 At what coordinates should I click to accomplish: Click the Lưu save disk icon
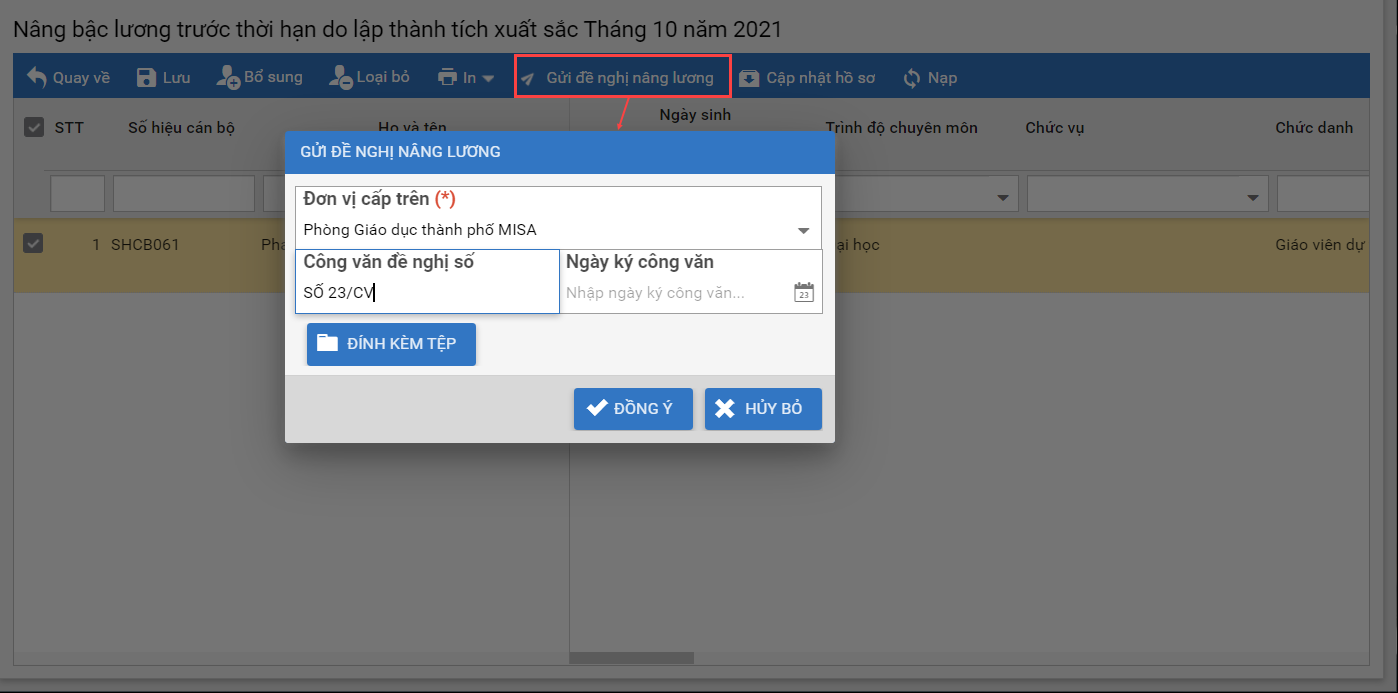pos(146,78)
